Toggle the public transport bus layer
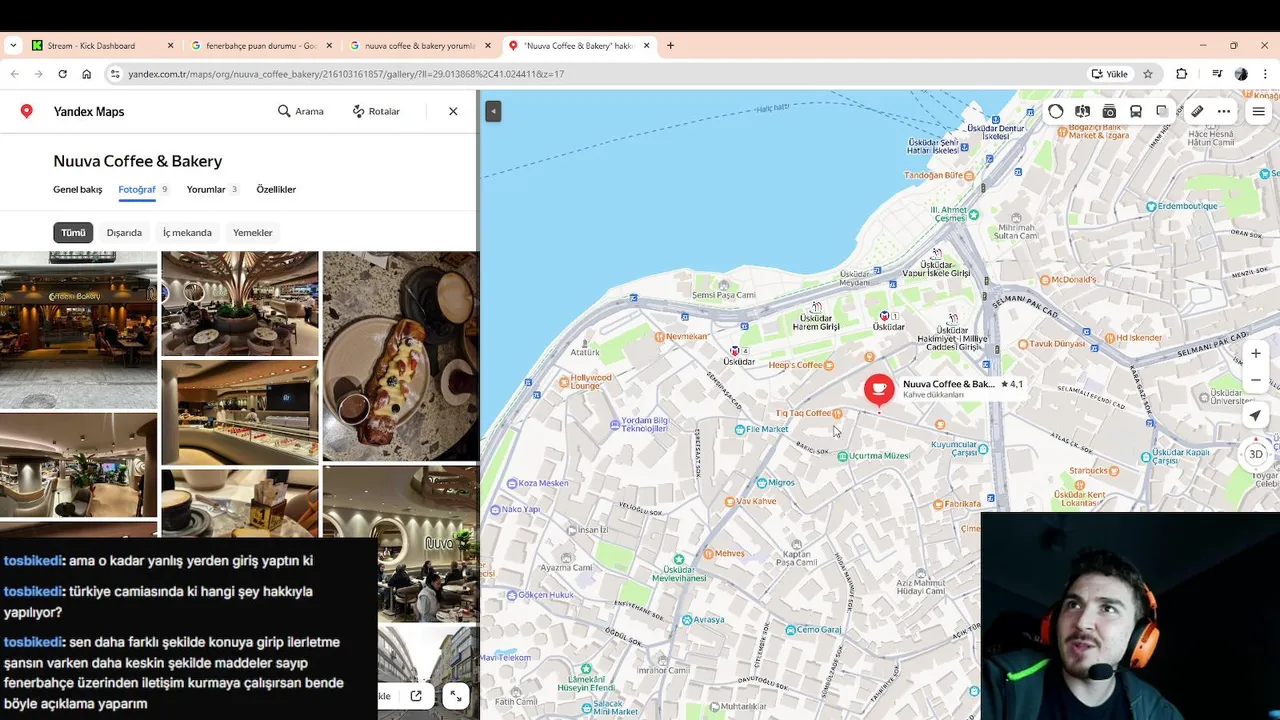Image resolution: width=1280 pixels, height=720 pixels. click(x=1136, y=111)
